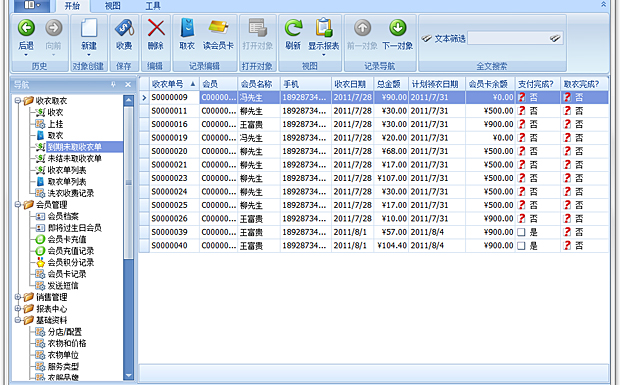Expand the 报表中心 tree folder

click(x=17, y=308)
